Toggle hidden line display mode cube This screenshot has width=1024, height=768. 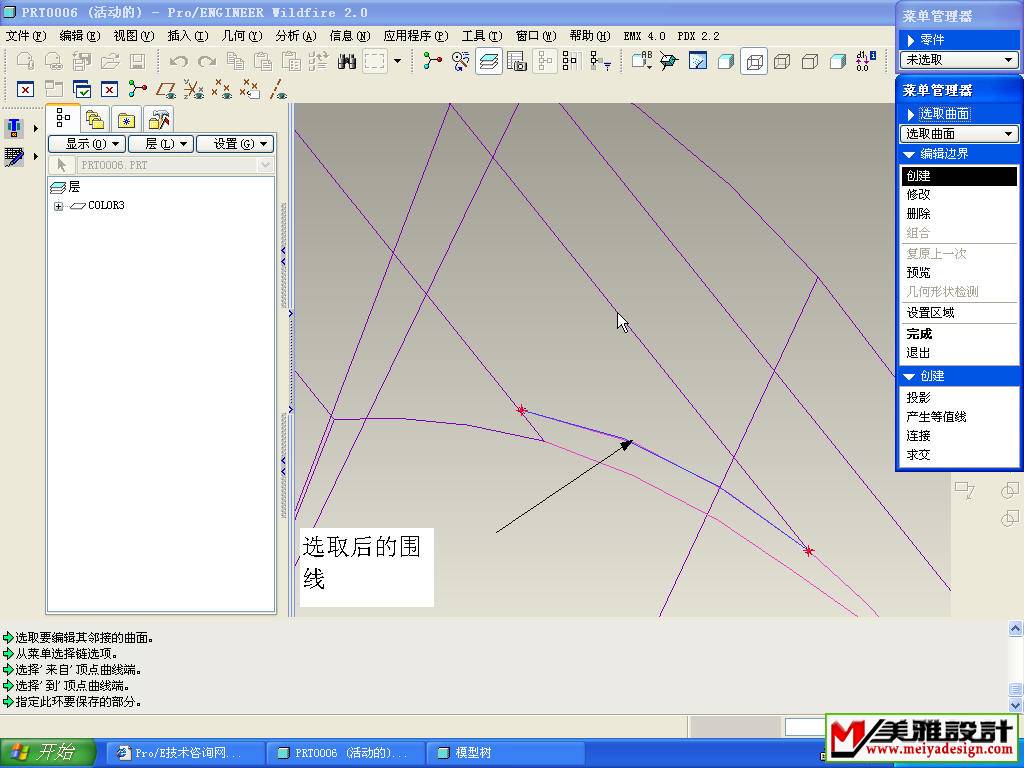[x=782, y=61]
